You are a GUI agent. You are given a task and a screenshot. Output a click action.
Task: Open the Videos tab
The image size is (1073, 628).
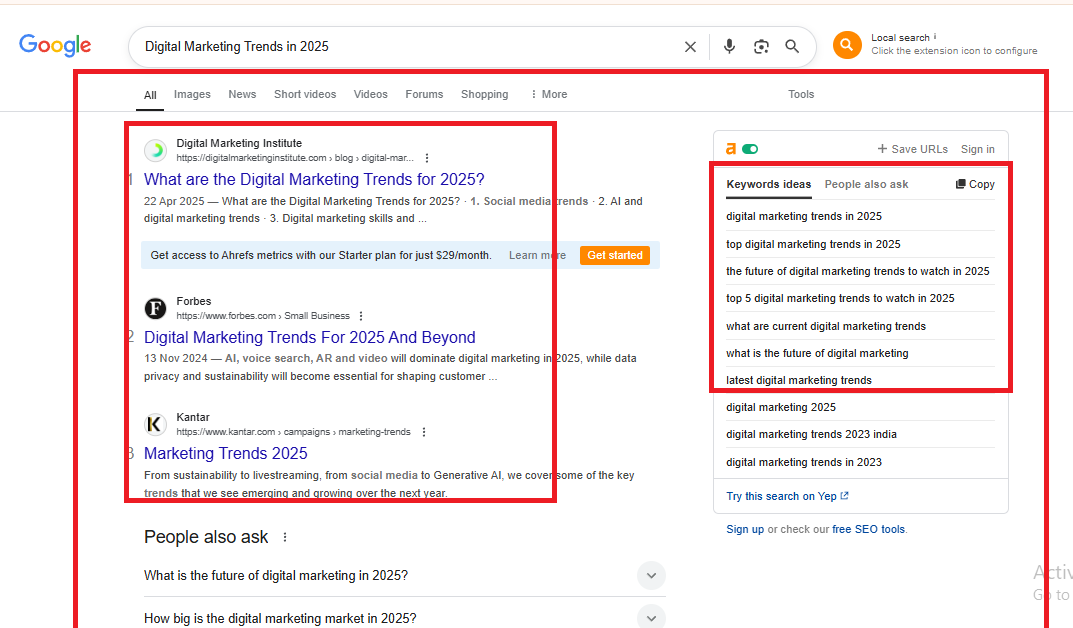coord(371,94)
